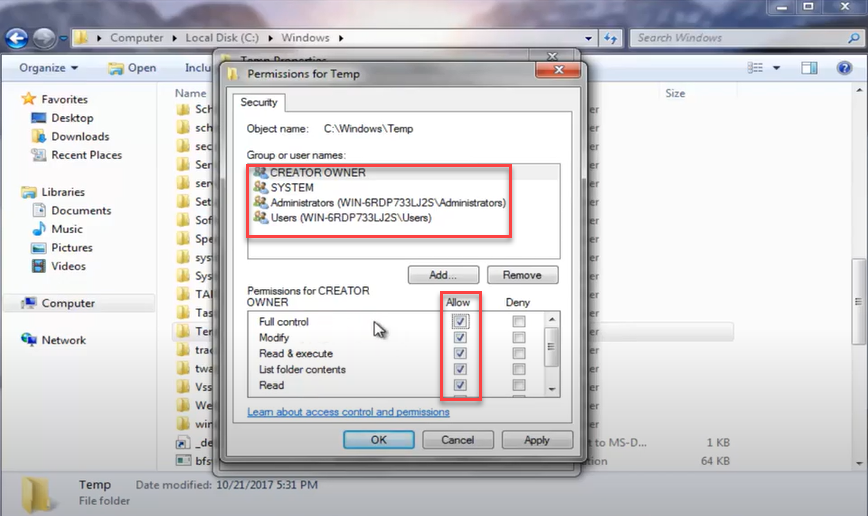Screen dimensions: 868x516
Task: Toggle Allow checkbox for Read
Action: click(460, 385)
